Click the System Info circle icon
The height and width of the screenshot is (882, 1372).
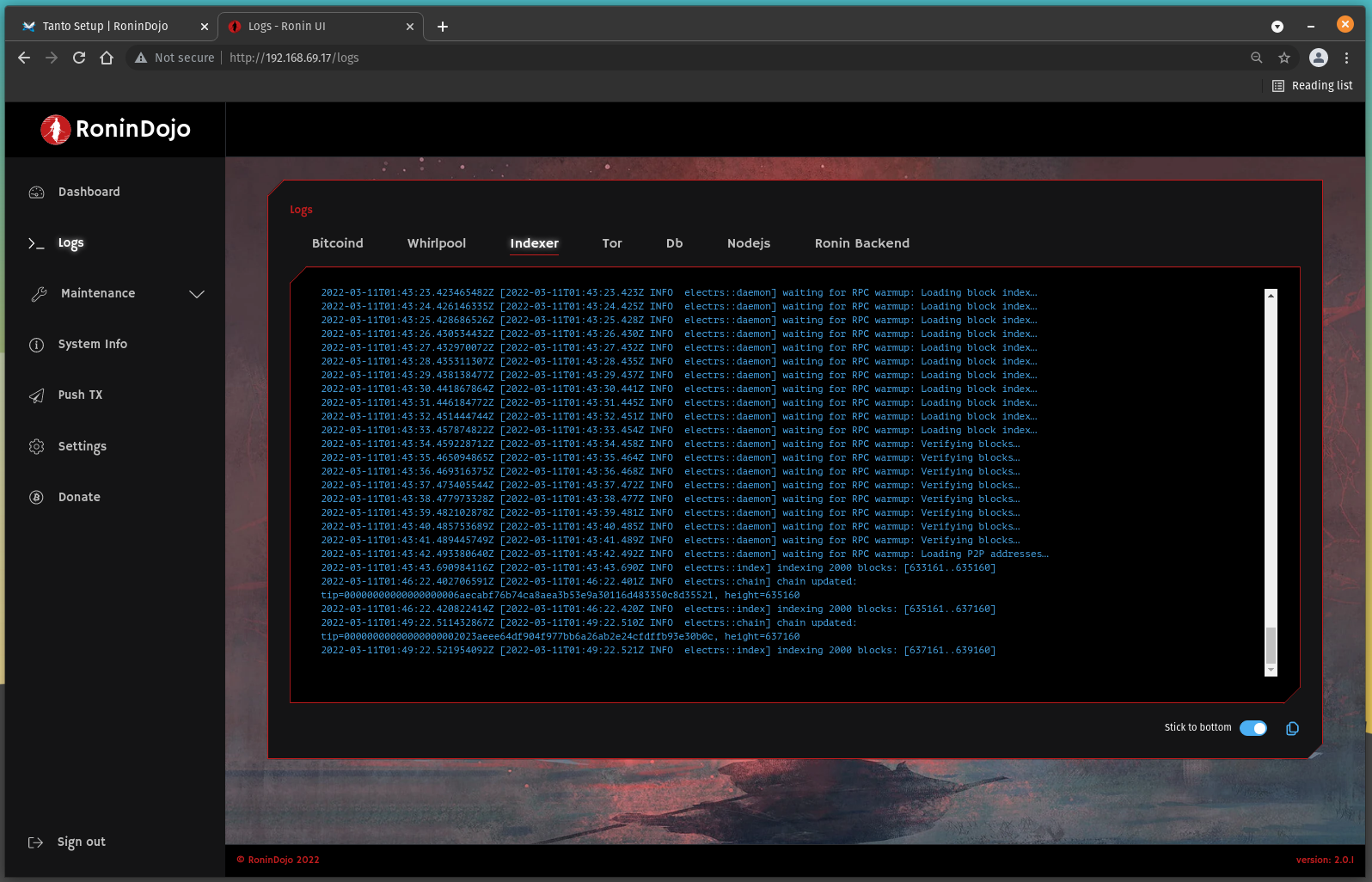(36, 345)
